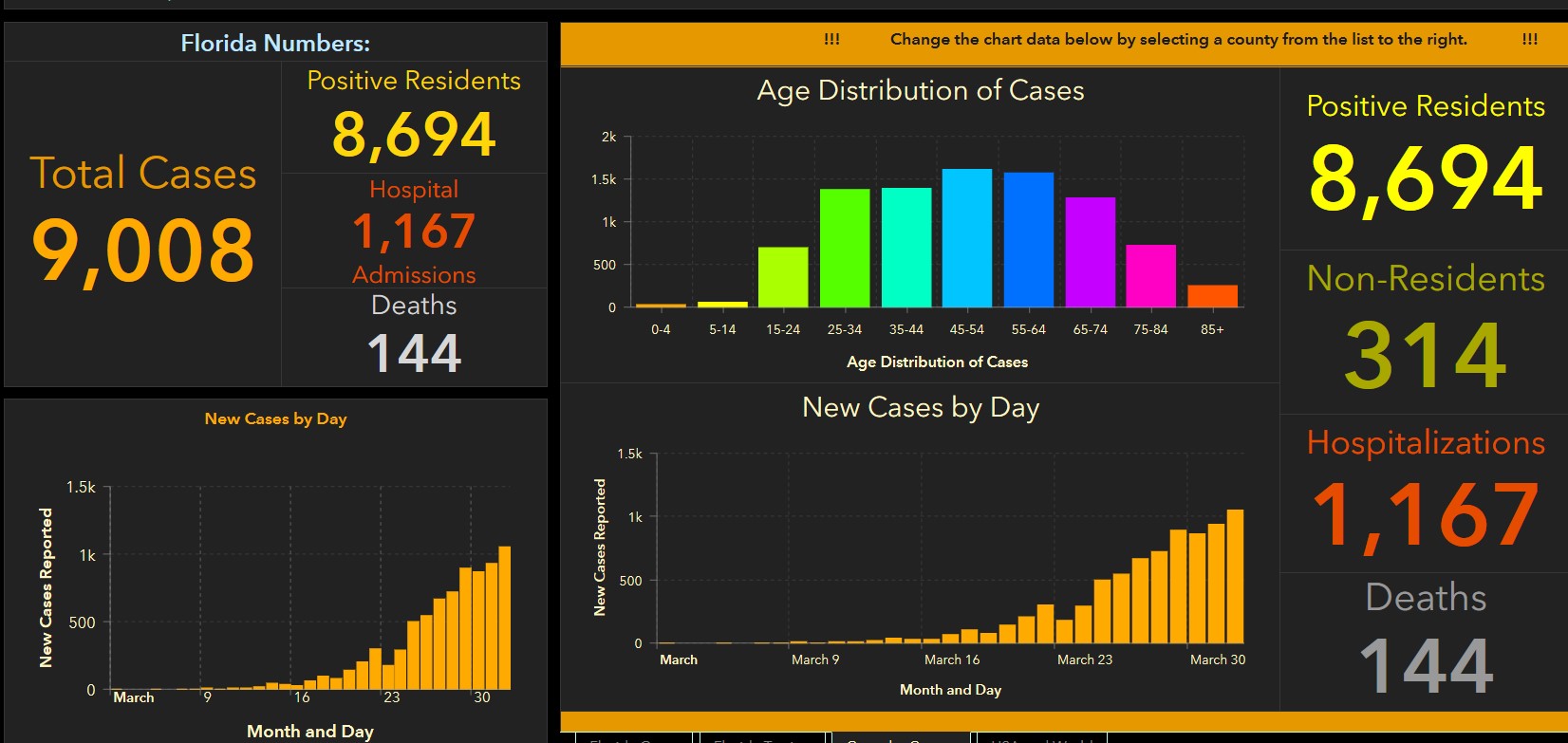Click the teal 35-44 age bar

(x=906, y=248)
